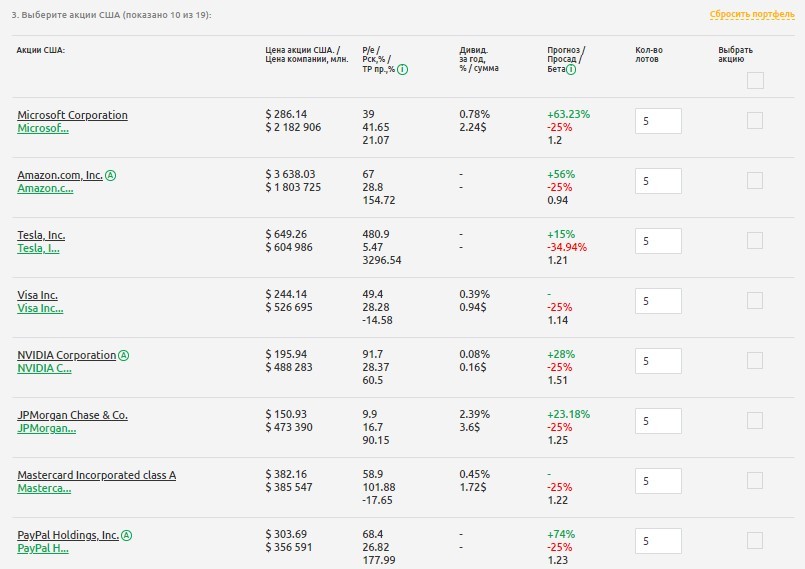Open the green Visa Inc... link

[41, 308]
